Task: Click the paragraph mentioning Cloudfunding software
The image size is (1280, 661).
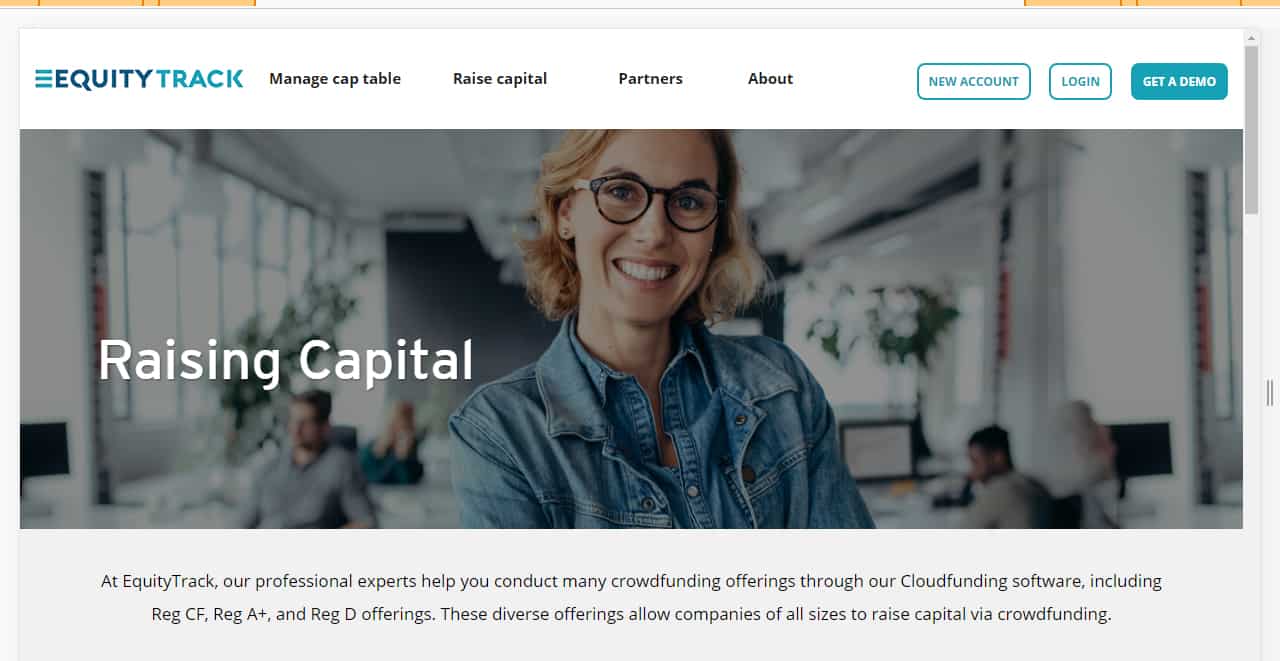Action: coord(631,597)
